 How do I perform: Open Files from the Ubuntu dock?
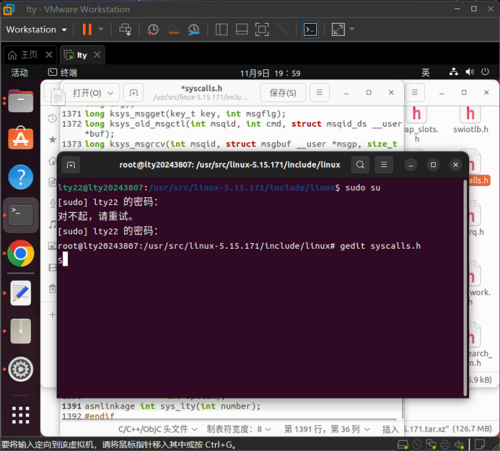click(21, 101)
